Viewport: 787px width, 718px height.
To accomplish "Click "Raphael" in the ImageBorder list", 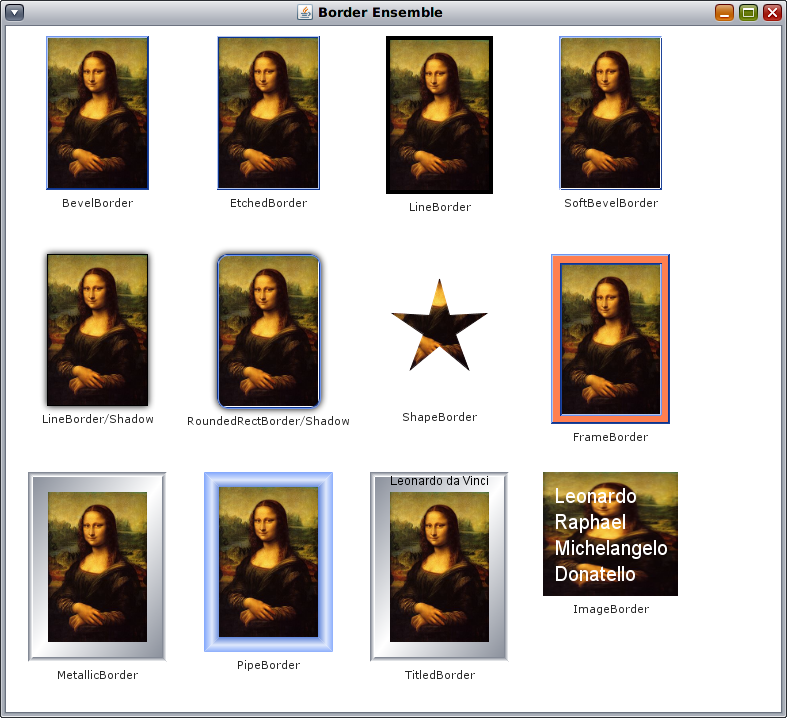I will pos(590,522).
